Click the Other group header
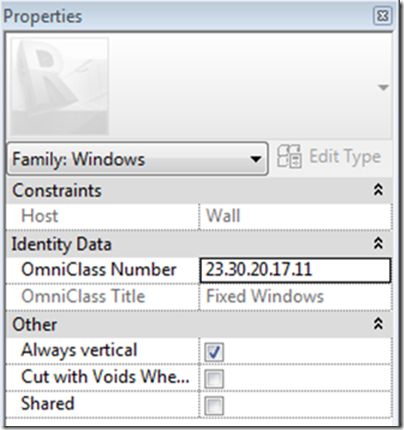 point(199,324)
